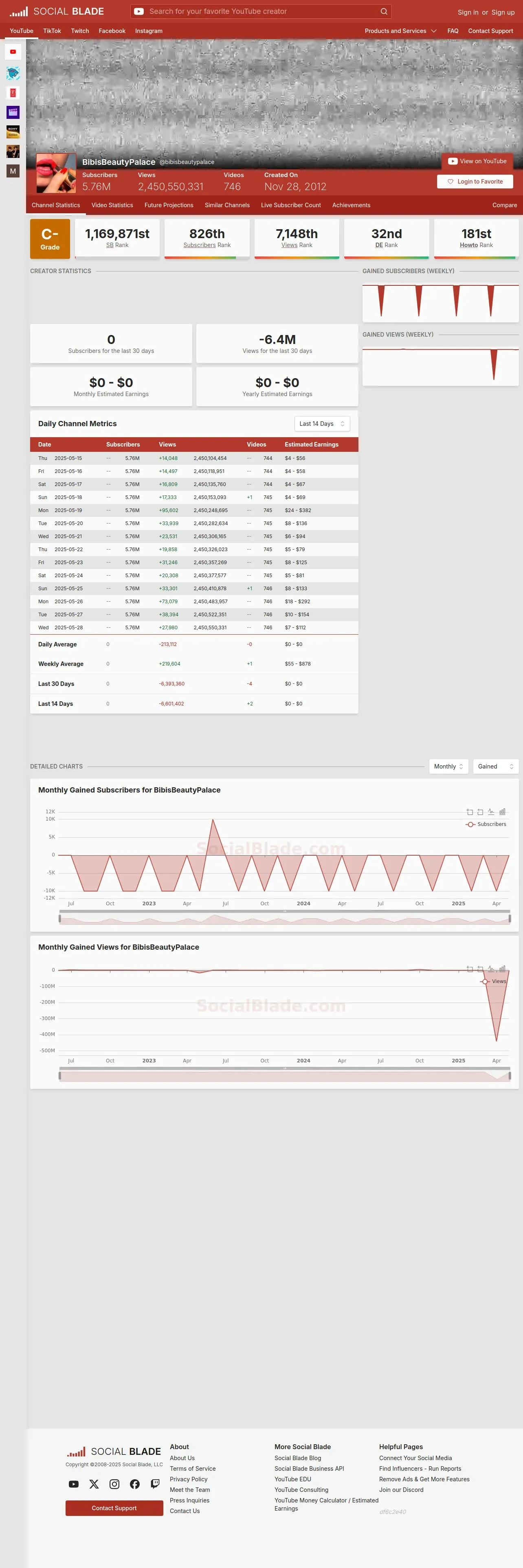Expand the Products and Services menu

pos(401,31)
